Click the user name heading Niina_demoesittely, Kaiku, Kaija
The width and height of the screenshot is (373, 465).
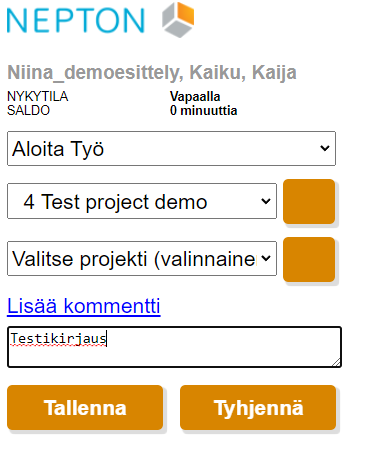coord(152,73)
